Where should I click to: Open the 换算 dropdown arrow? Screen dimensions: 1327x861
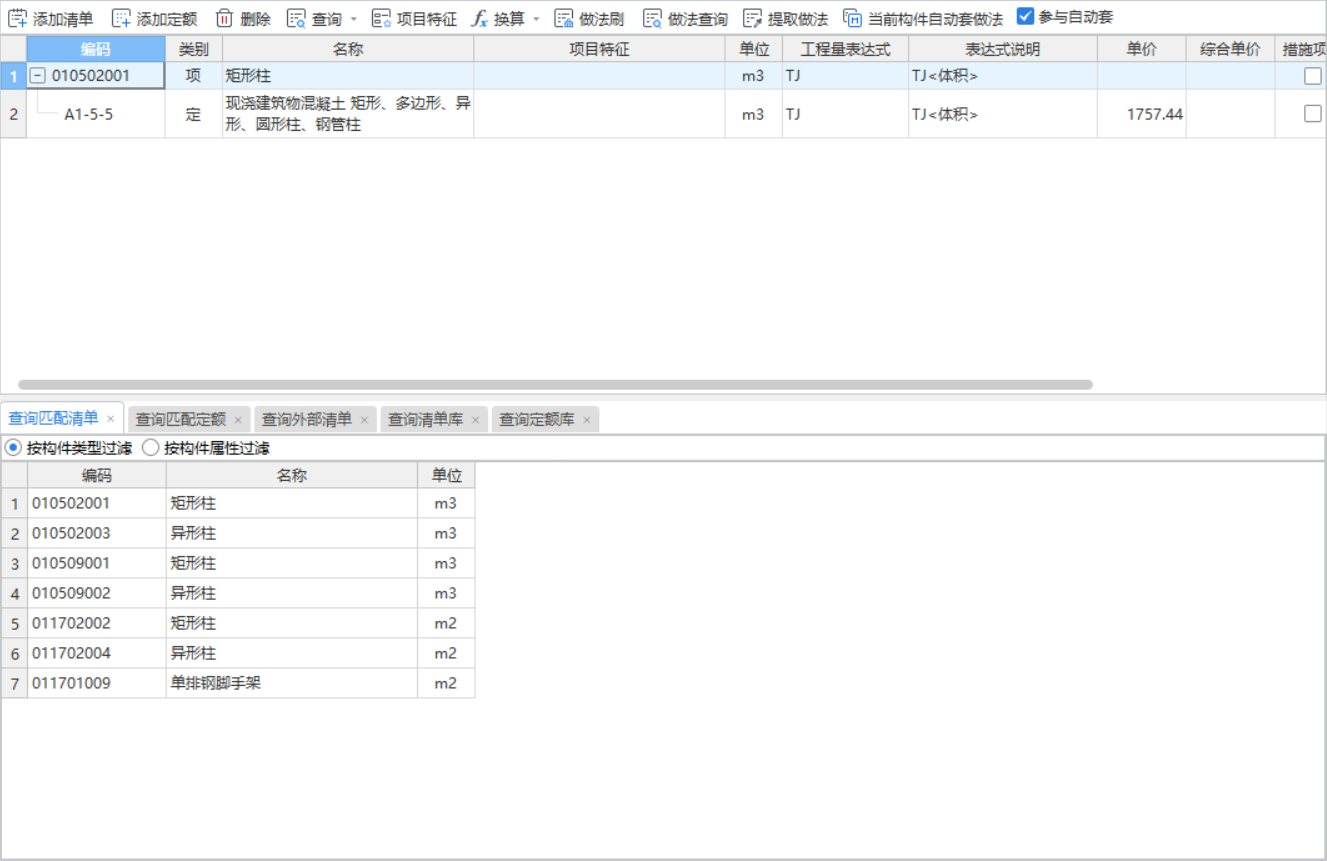[x=535, y=19]
